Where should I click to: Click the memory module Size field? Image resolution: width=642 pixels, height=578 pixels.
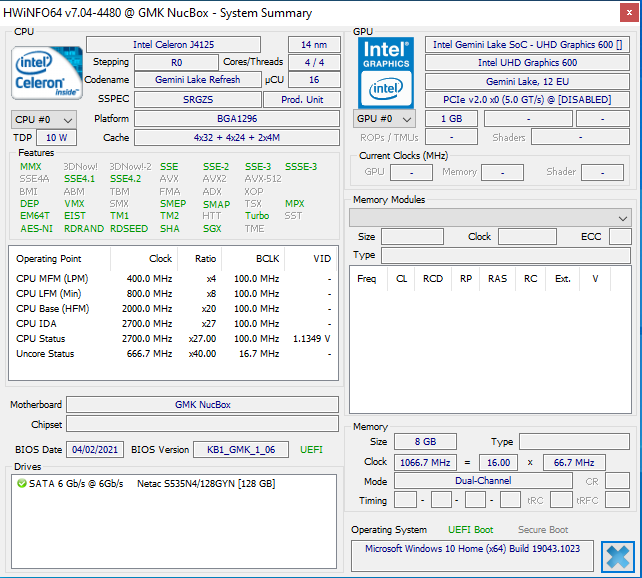[412, 237]
